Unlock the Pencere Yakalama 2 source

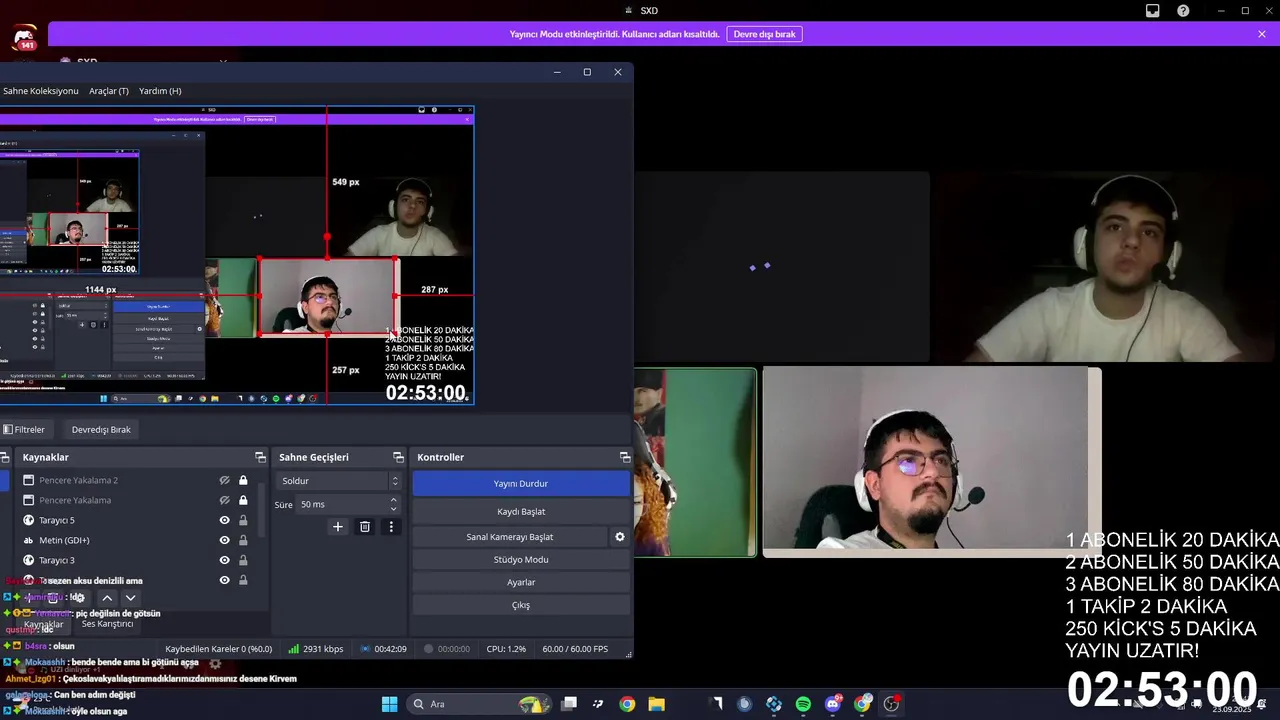tap(243, 480)
